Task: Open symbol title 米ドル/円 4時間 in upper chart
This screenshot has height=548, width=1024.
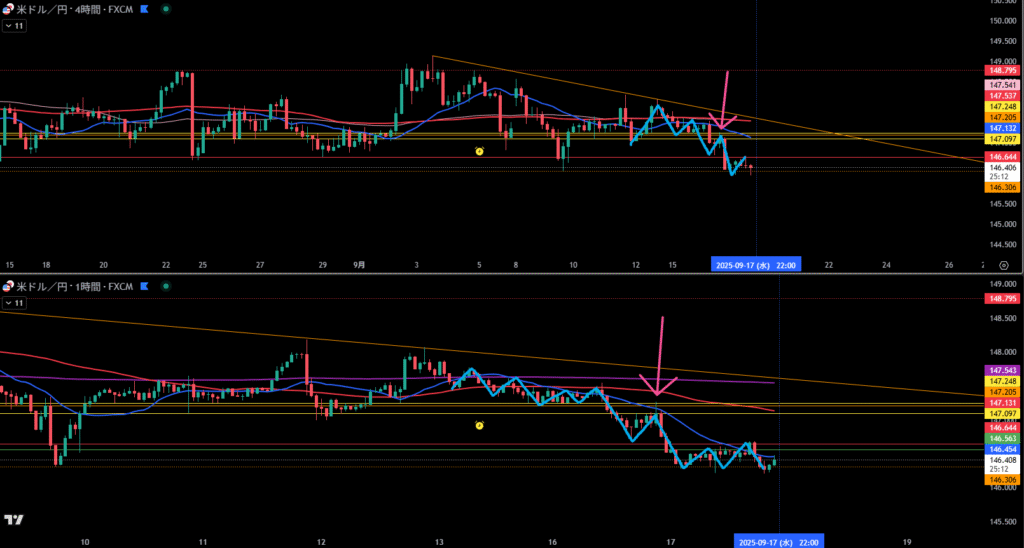Action: click(x=75, y=9)
